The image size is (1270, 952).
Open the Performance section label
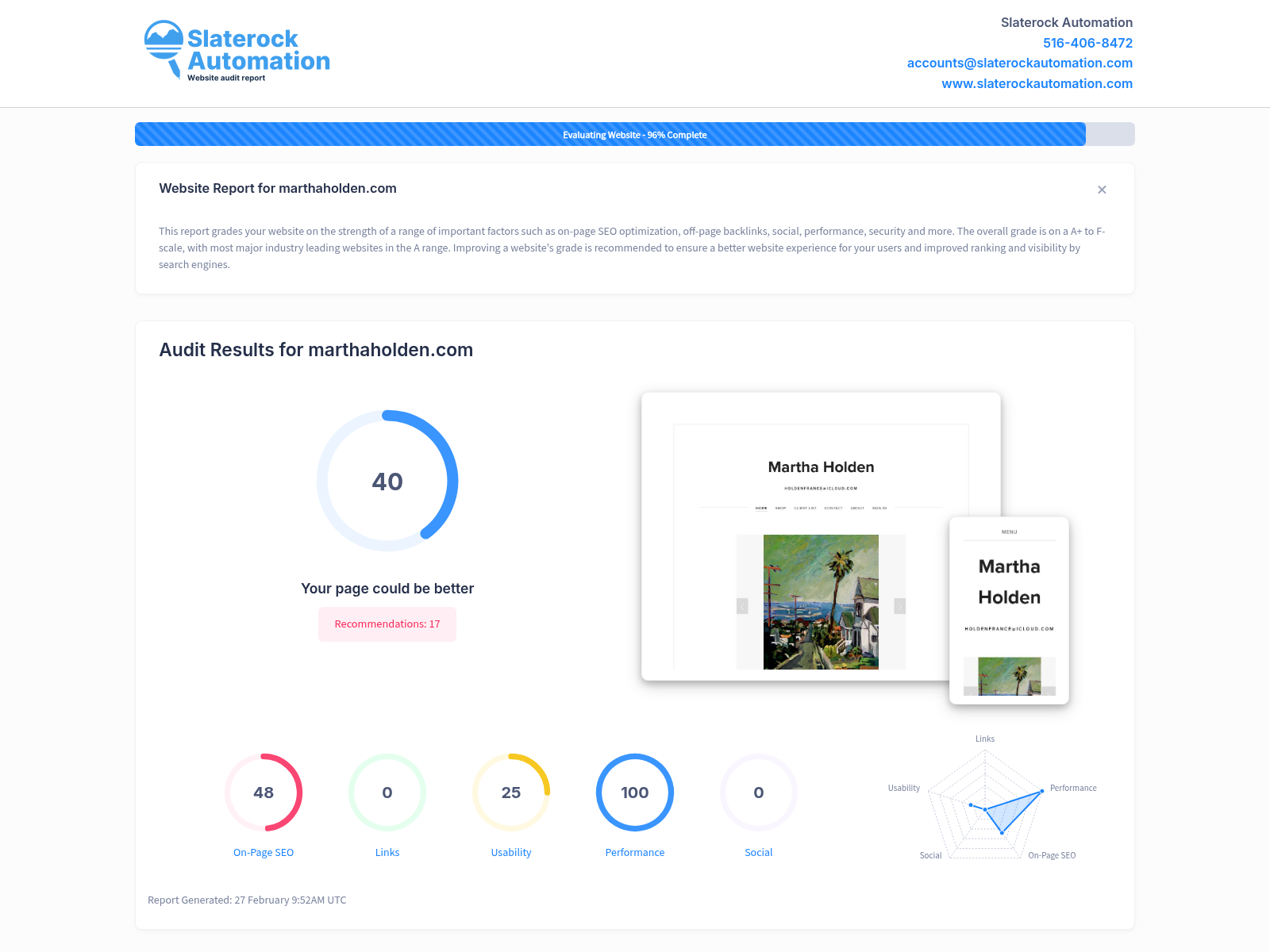(635, 852)
